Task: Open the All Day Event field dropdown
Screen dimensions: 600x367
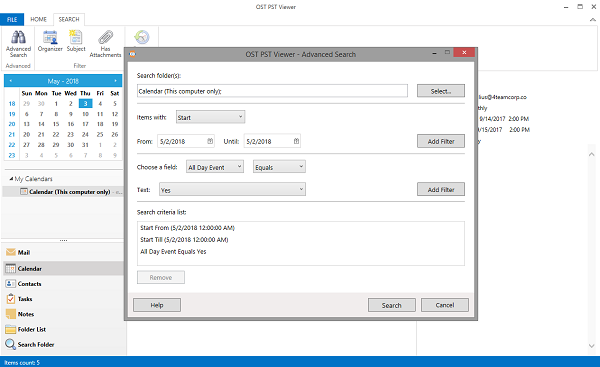Action: point(215,167)
